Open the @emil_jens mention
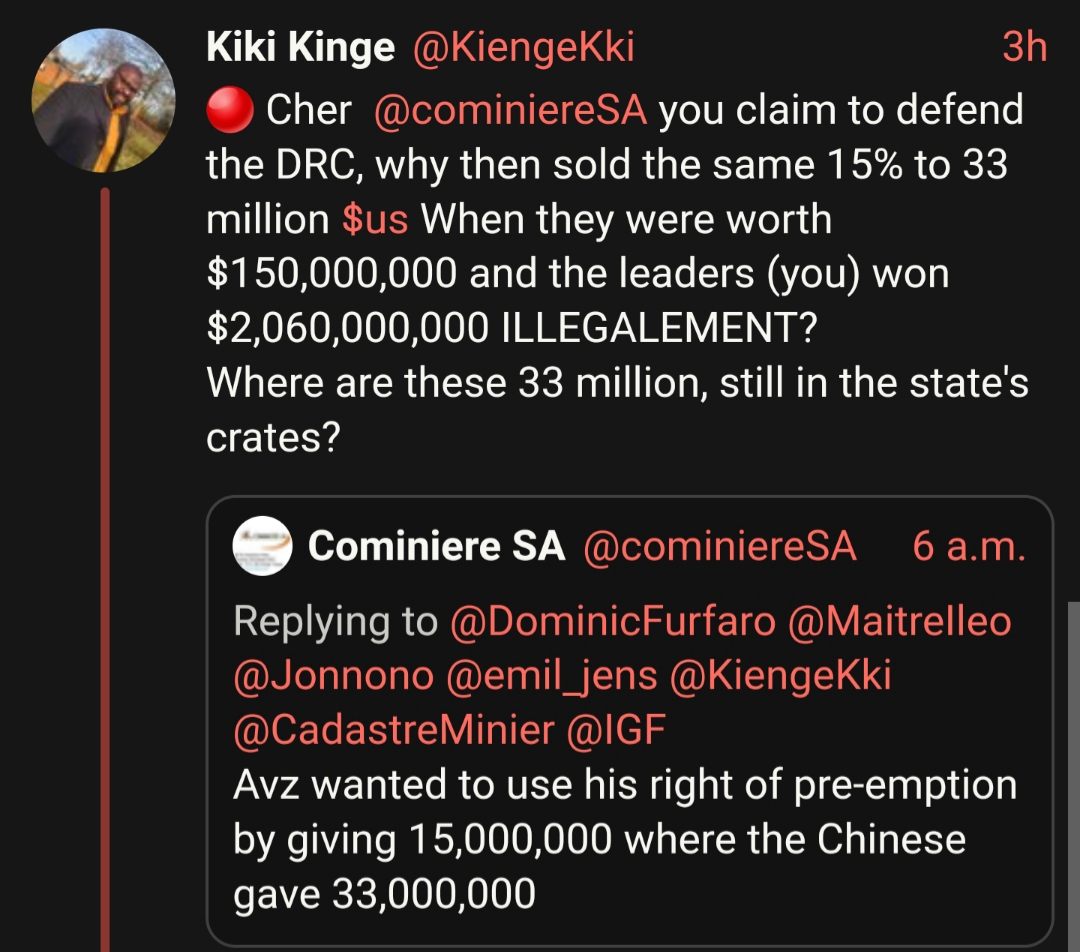Viewport: 1080px width, 952px height. click(551, 676)
